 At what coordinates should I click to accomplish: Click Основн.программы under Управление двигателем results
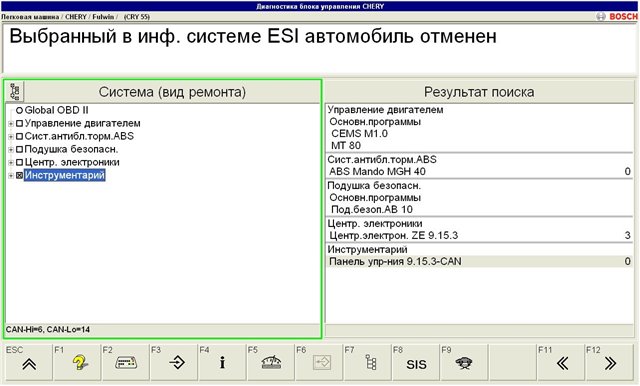pos(375,122)
